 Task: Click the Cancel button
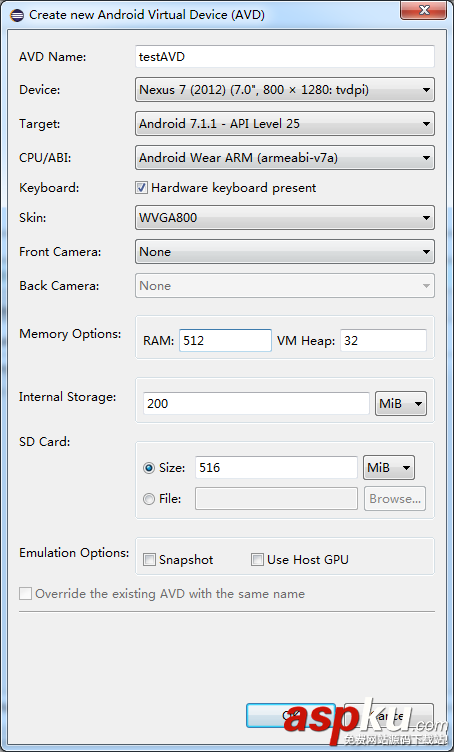tap(389, 716)
